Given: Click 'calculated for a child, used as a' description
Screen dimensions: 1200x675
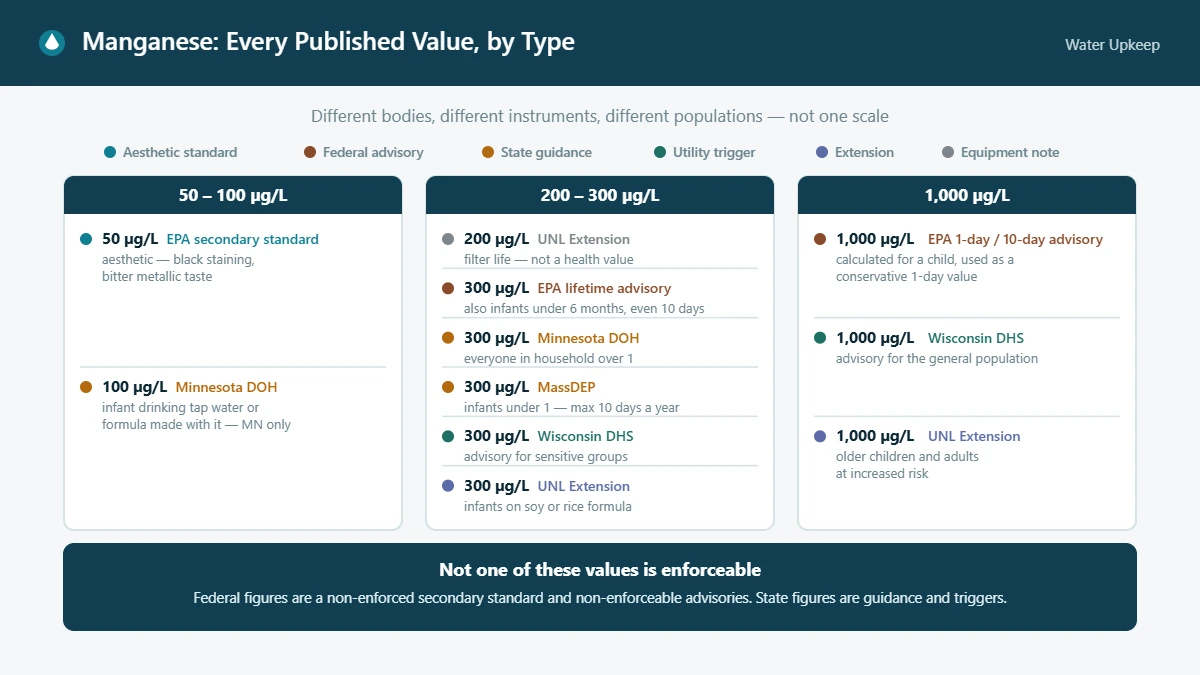Looking at the screenshot, I should pyautogui.click(x=925, y=259).
